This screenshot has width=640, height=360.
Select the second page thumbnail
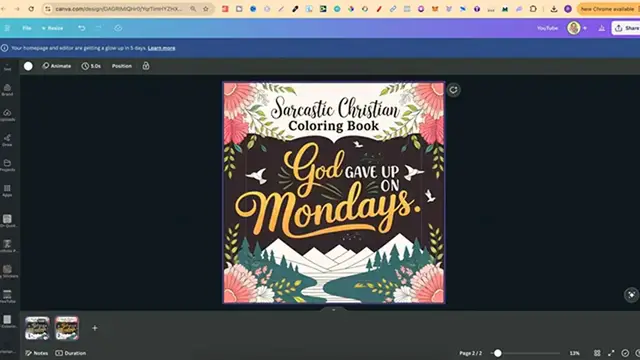(x=67, y=328)
